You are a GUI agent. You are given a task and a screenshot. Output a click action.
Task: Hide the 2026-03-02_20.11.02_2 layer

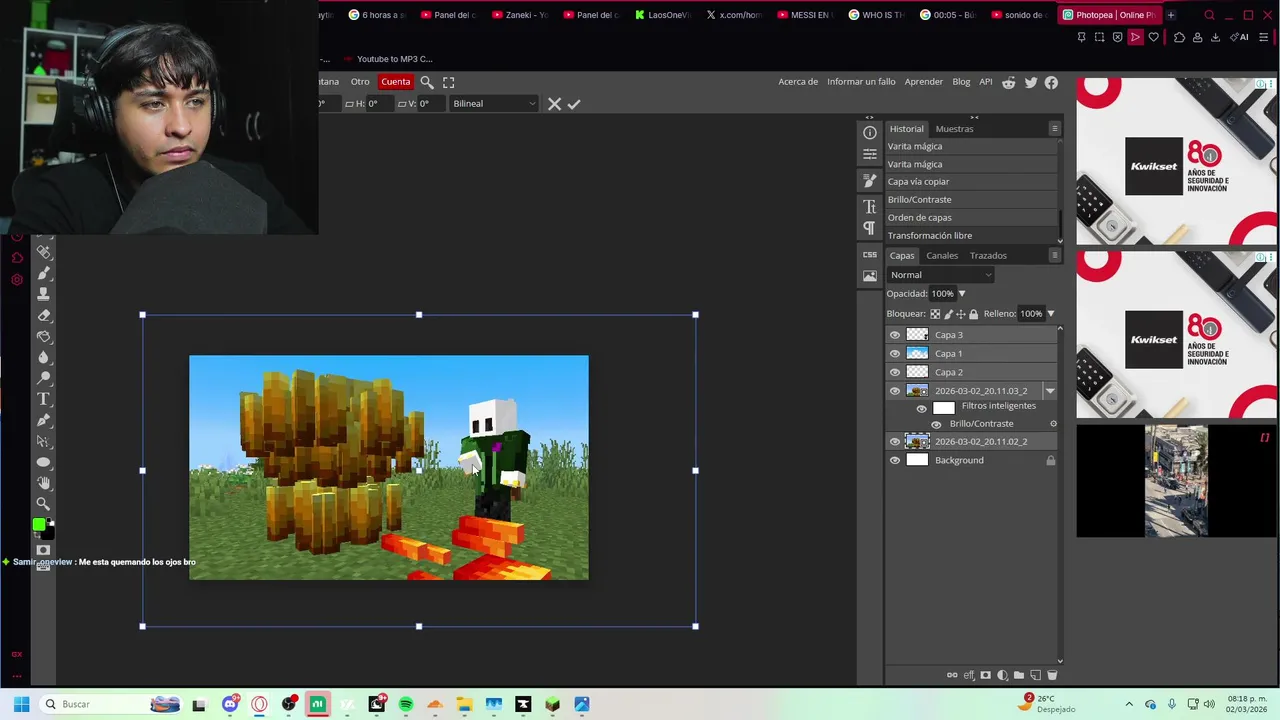tap(895, 441)
